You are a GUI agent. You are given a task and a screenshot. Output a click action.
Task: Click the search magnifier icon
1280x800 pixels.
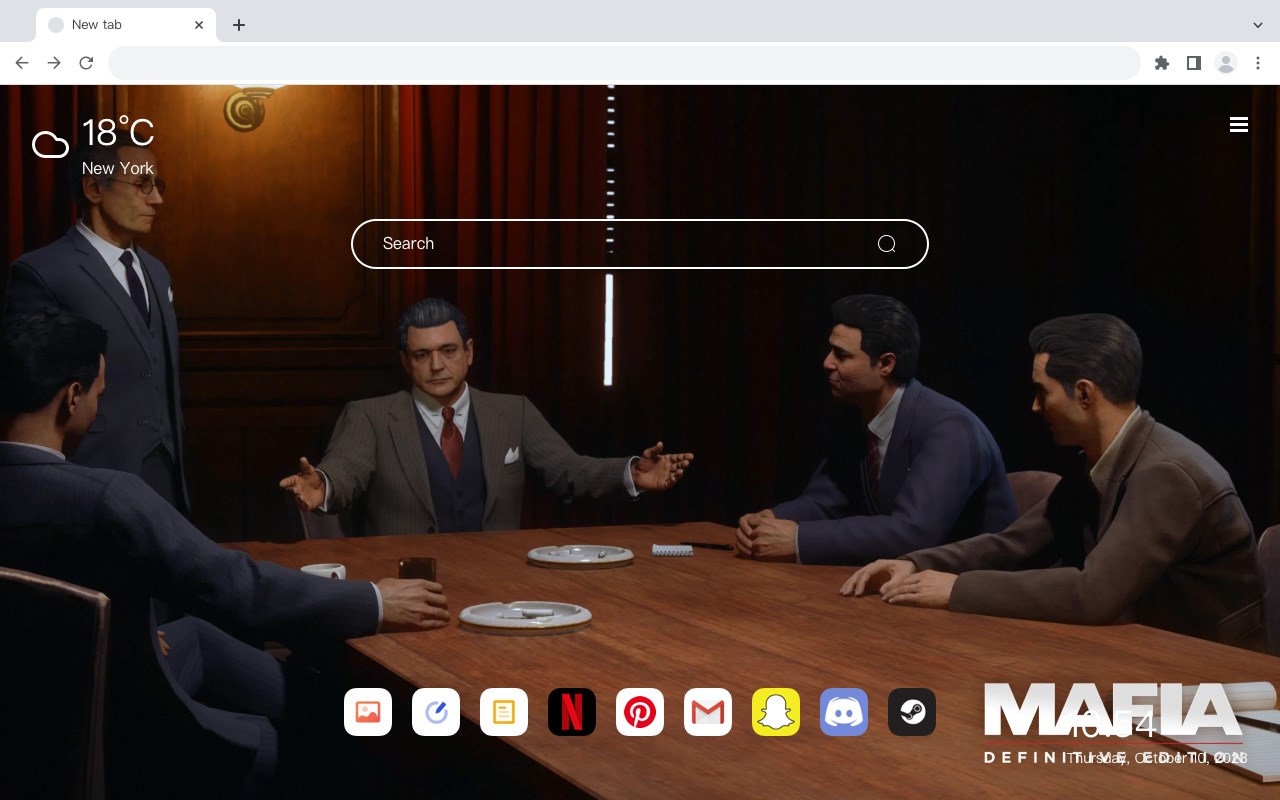[x=886, y=244]
